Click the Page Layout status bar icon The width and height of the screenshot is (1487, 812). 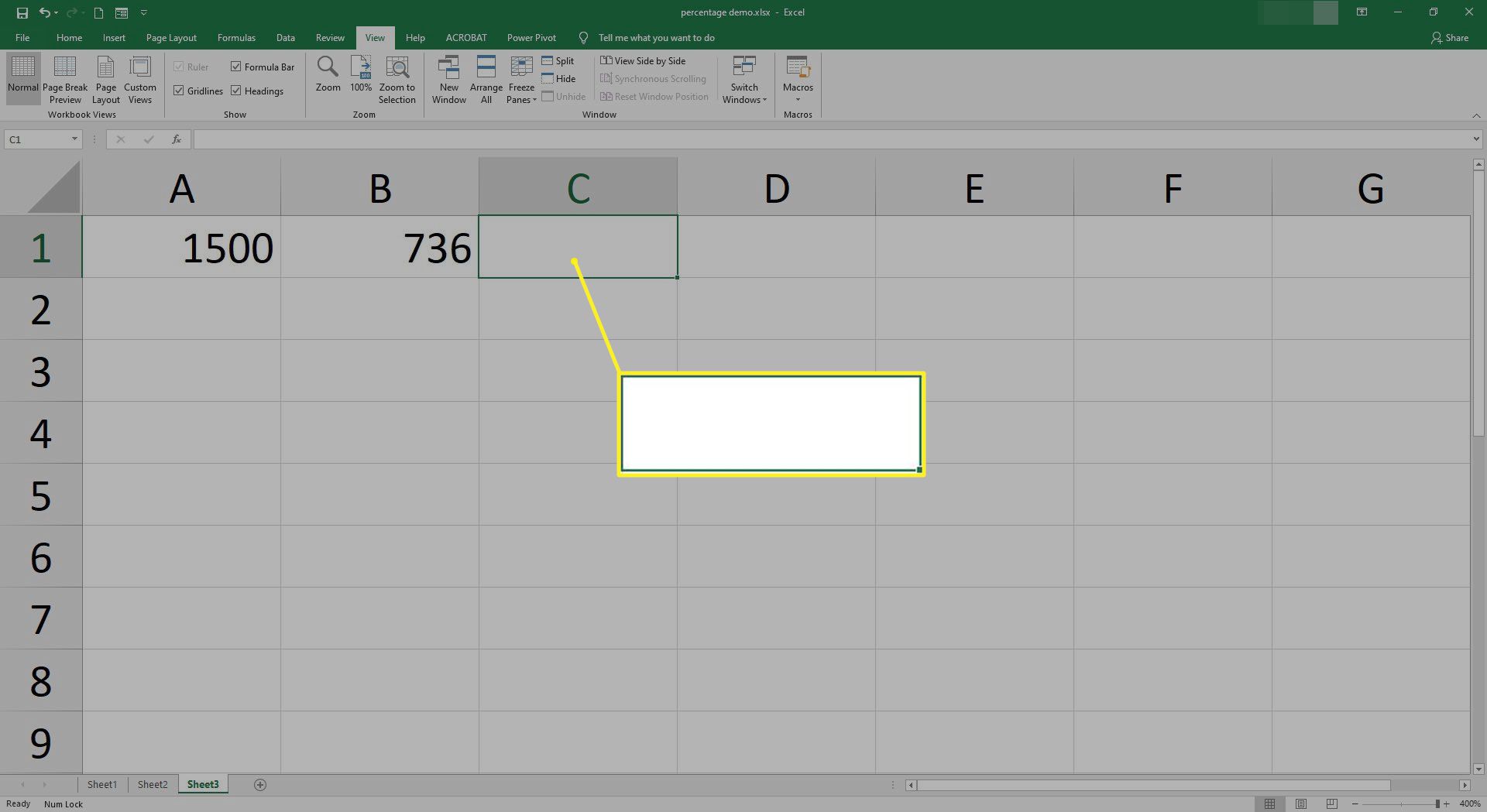pyautogui.click(x=1301, y=804)
